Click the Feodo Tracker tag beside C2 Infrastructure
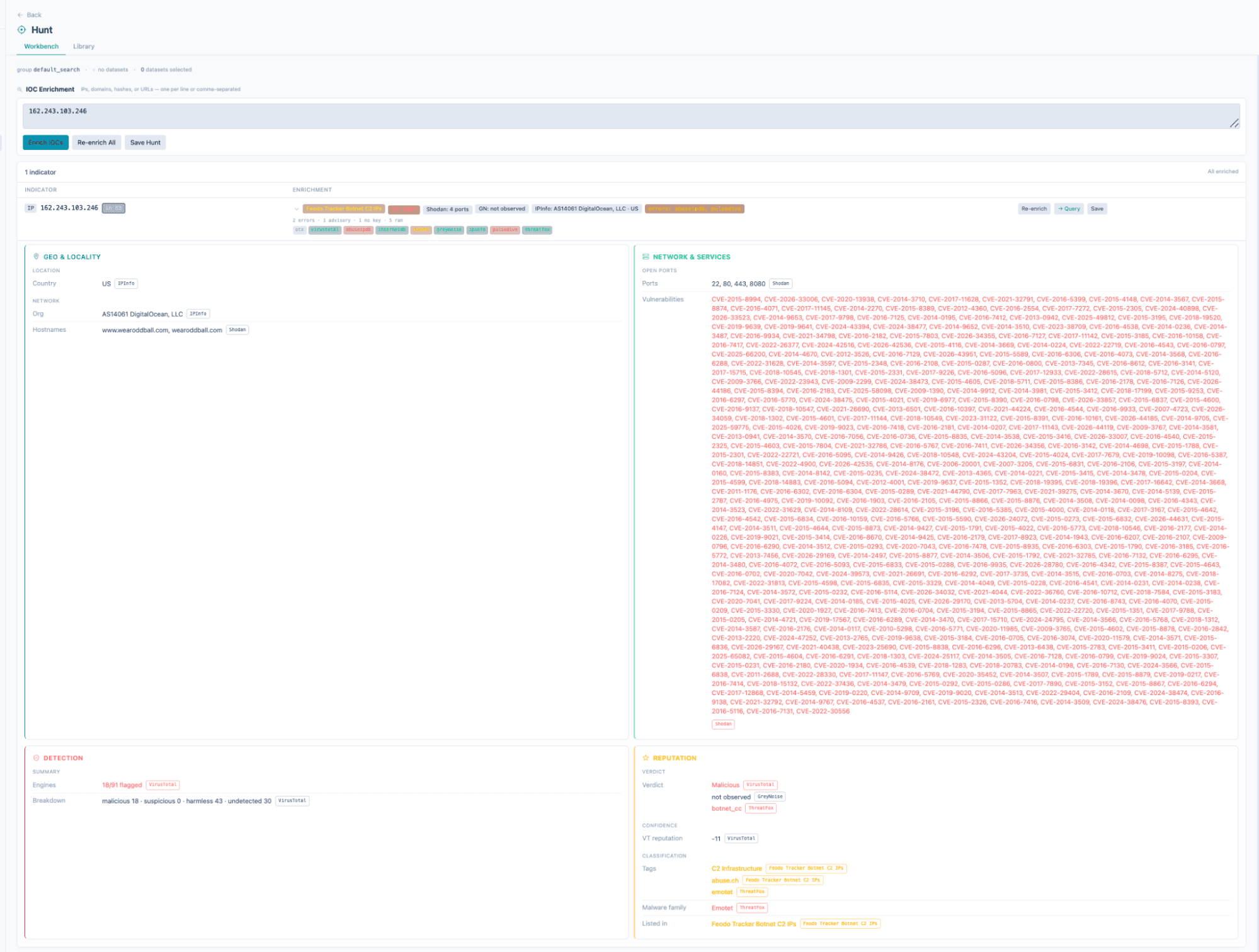1259x952 pixels. [x=806, y=868]
